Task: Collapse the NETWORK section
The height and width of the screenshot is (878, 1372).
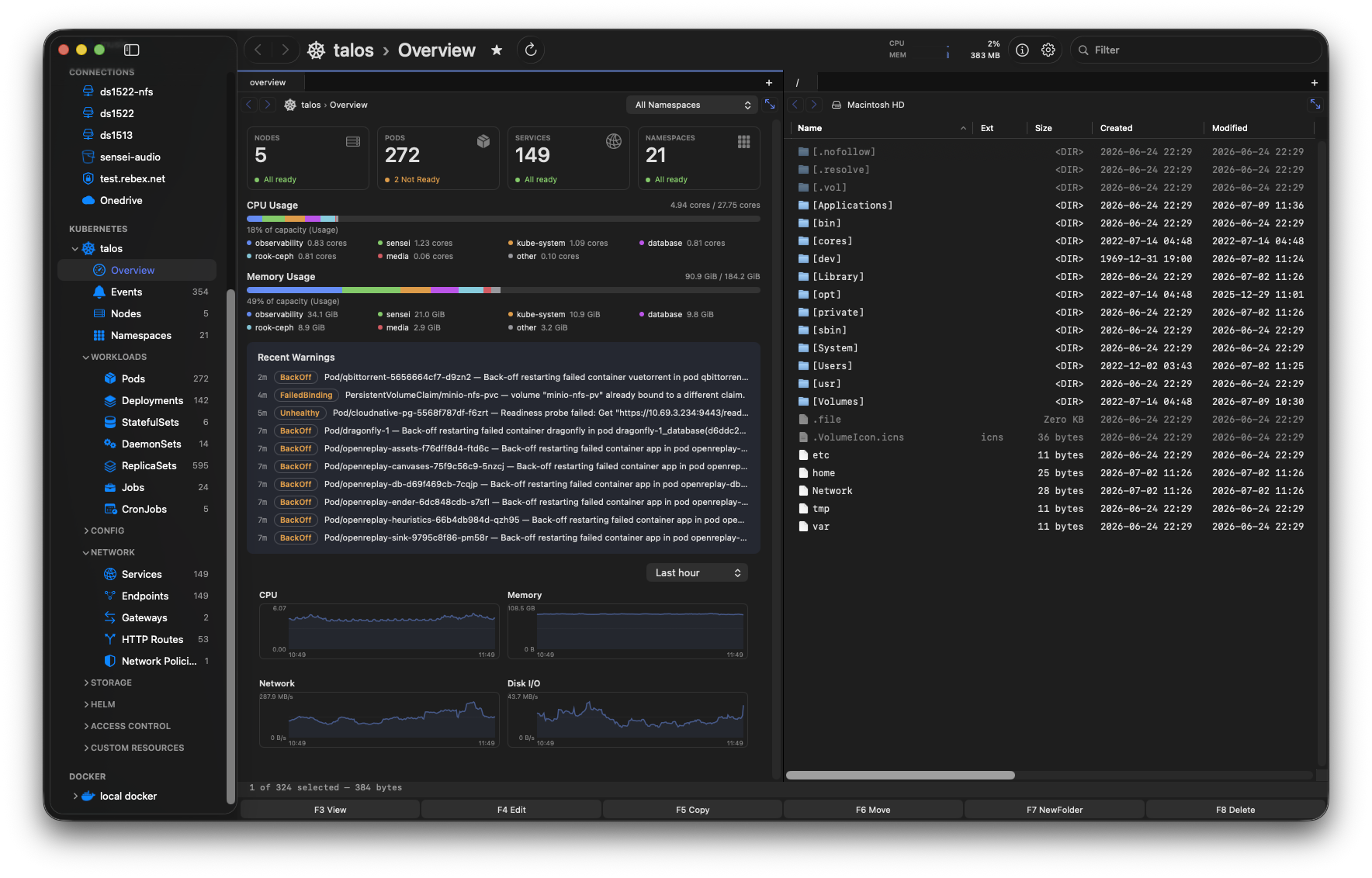Action: [x=85, y=553]
